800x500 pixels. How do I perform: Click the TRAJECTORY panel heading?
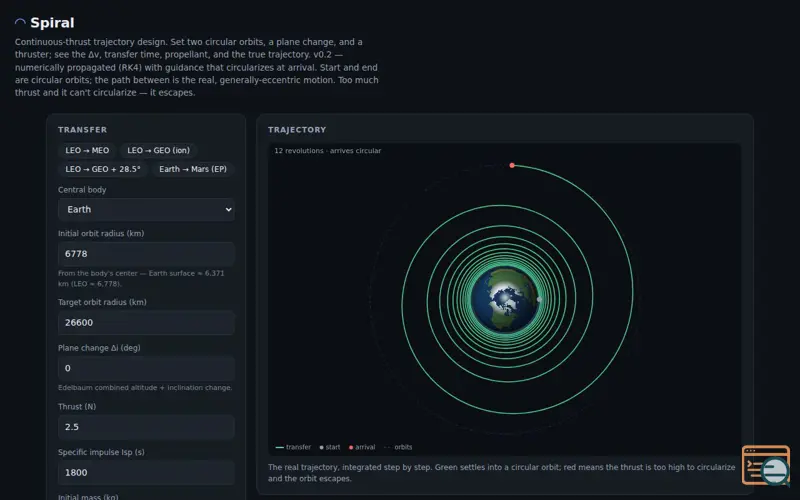tap(297, 130)
